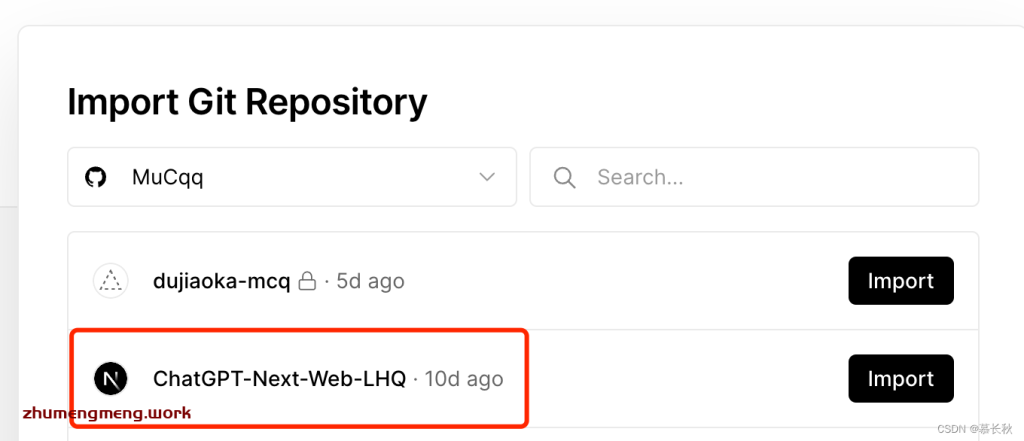Click the magnifying glass search icon

click(564, 177)
